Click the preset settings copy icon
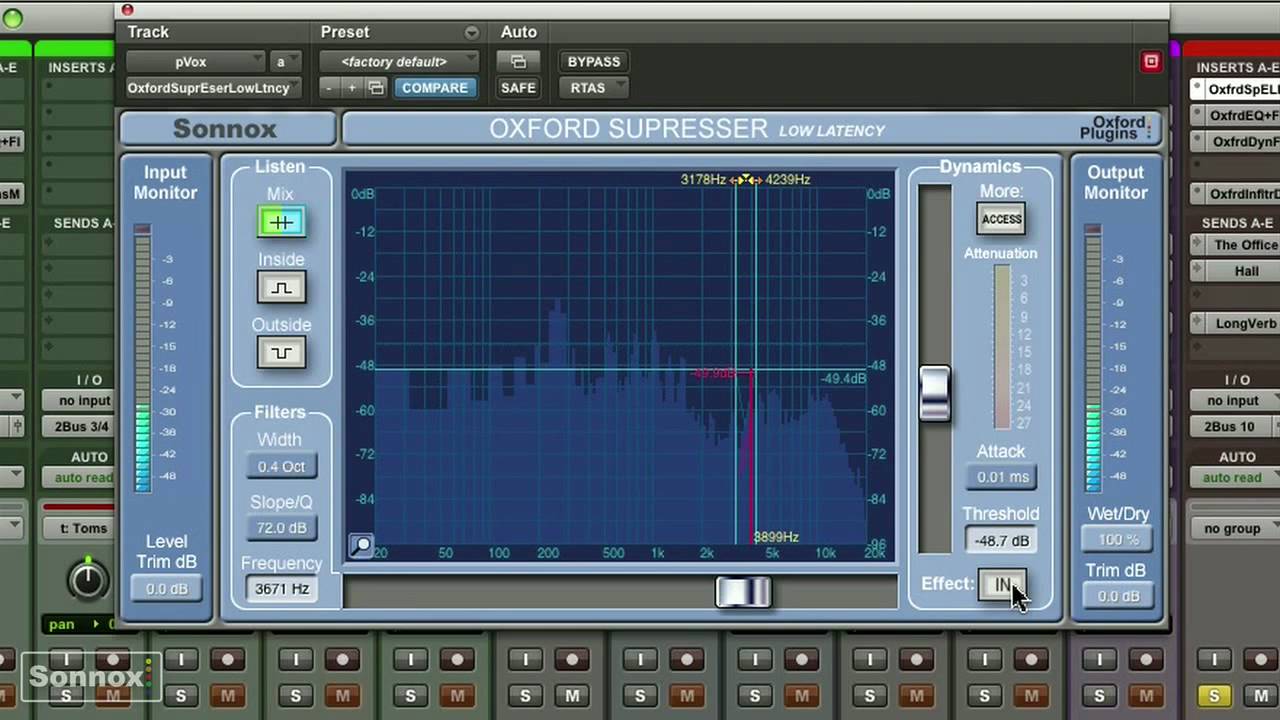The width and height of the screenshot is (1280, 720). pyautogui.click(x=376, y=88)
